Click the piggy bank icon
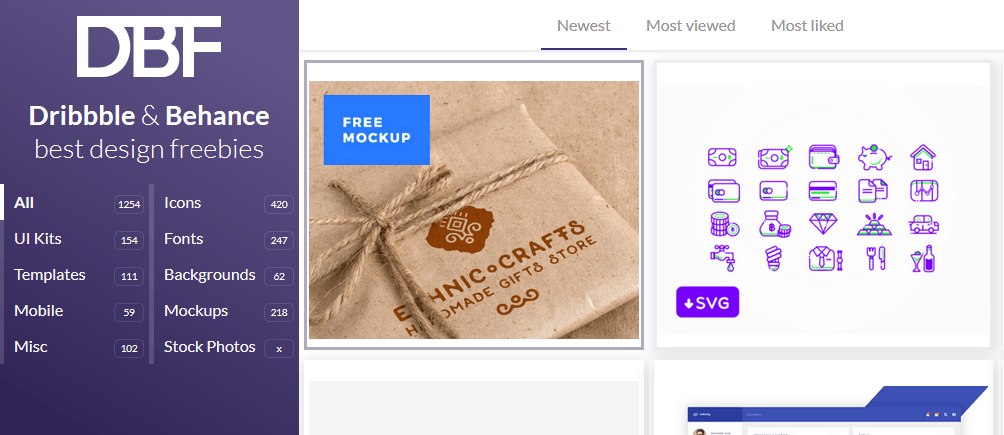The width and height of the screenshot is (1004, 435). (x=873, y=157)
